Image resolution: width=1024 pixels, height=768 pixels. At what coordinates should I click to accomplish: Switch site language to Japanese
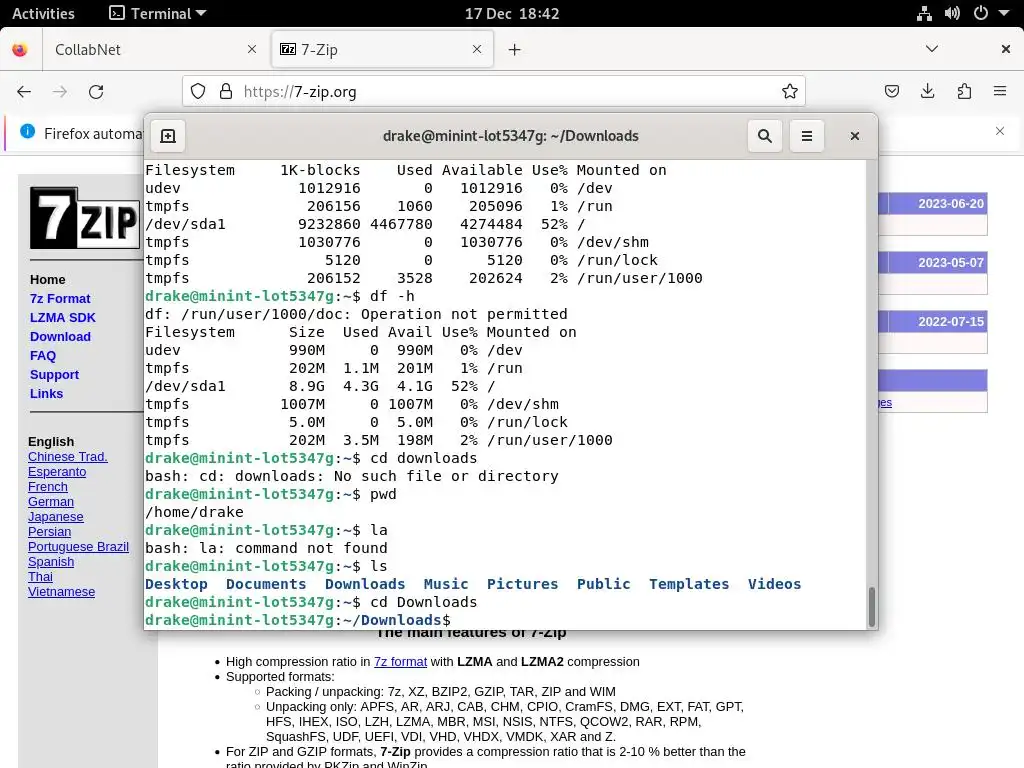(x=56, y=517)
